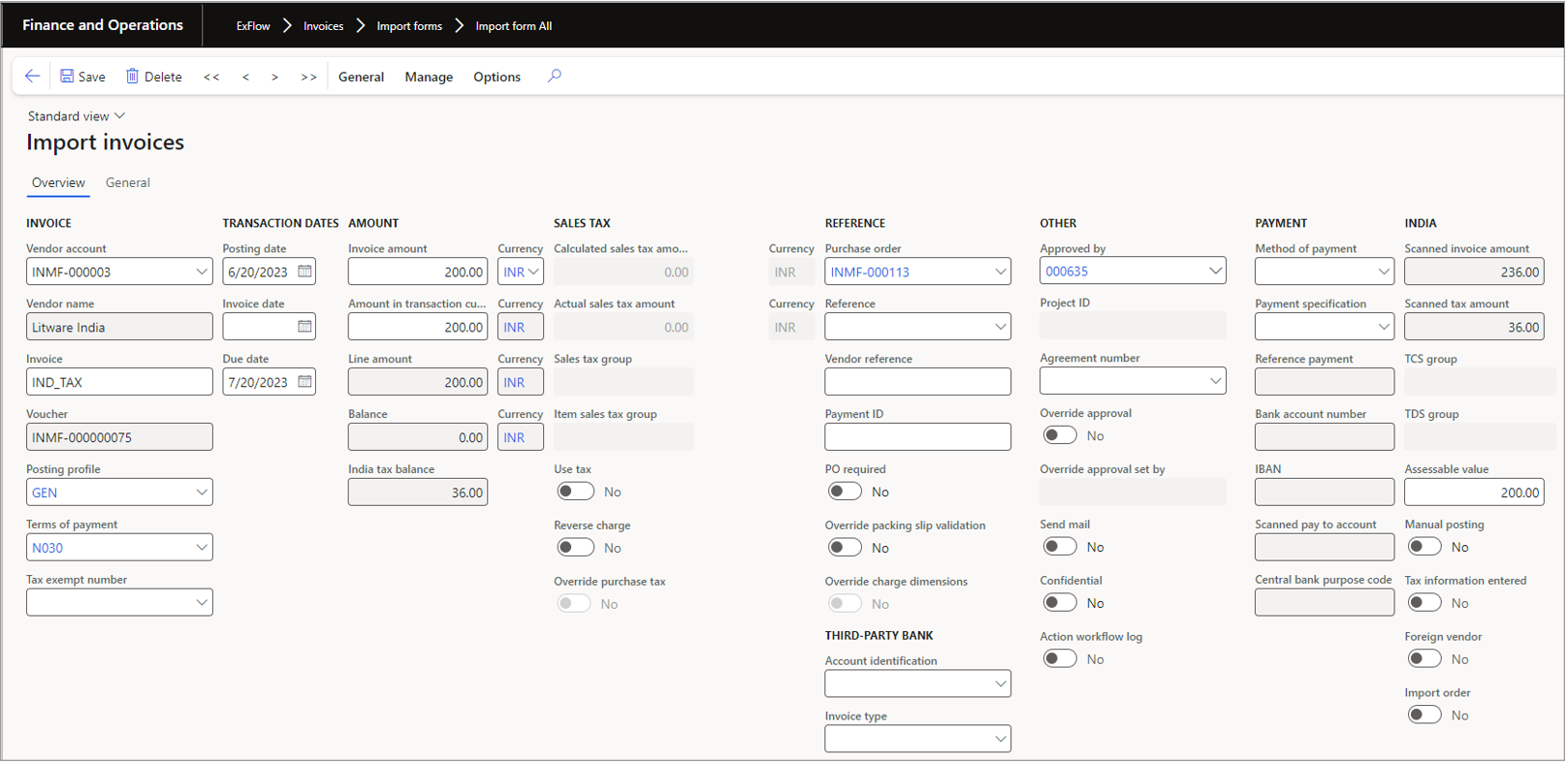Click Import form All breadcrumb
1568x764 pixels.
(513, 26)
